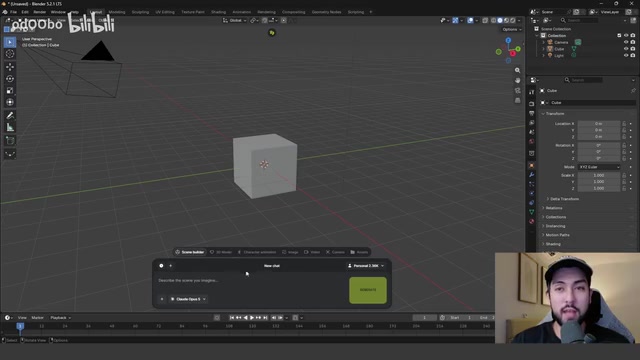Hide the Collection via eye icon

point(626,36)
